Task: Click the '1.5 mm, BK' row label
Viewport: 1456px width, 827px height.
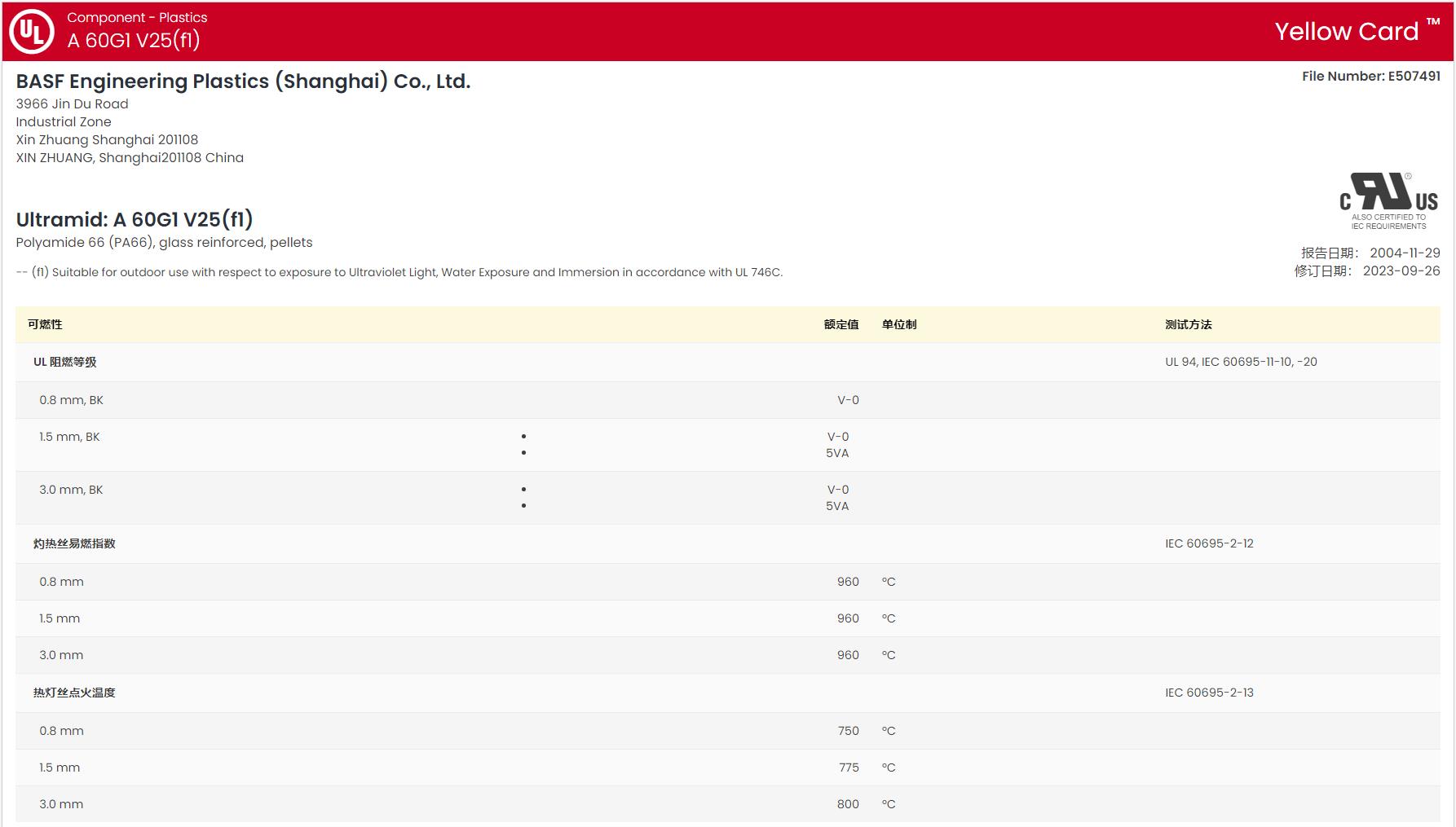Action: pyautogui.click(x=69, y=437)
